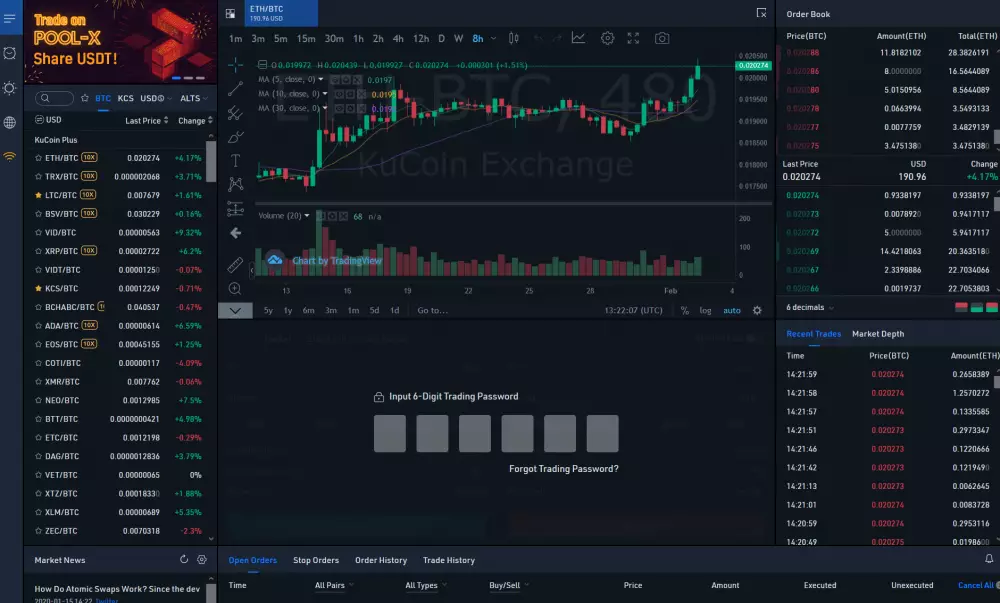Enter fullscreen chart mode
The height and width of the screenshot is (603, 1000).
pyautogui.click(x=633, y=38)
